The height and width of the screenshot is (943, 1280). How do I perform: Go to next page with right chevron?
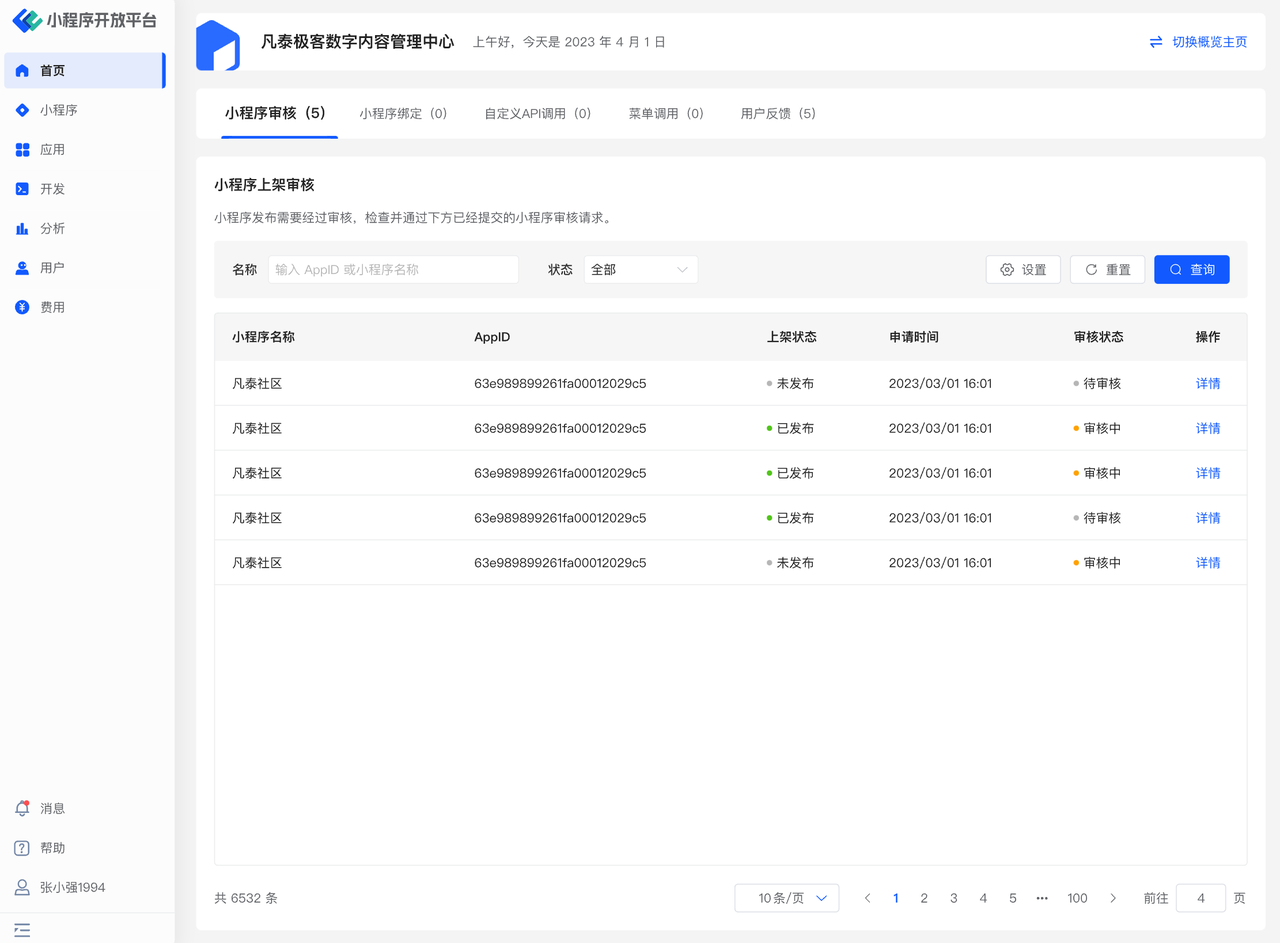[1113, 898]
